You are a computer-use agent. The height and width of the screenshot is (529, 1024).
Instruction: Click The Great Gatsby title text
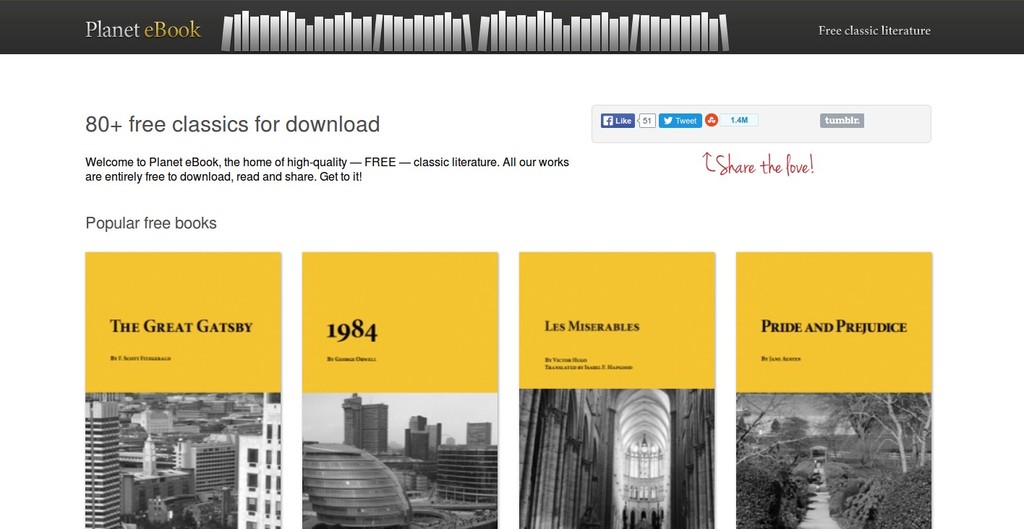pos(181,326)
